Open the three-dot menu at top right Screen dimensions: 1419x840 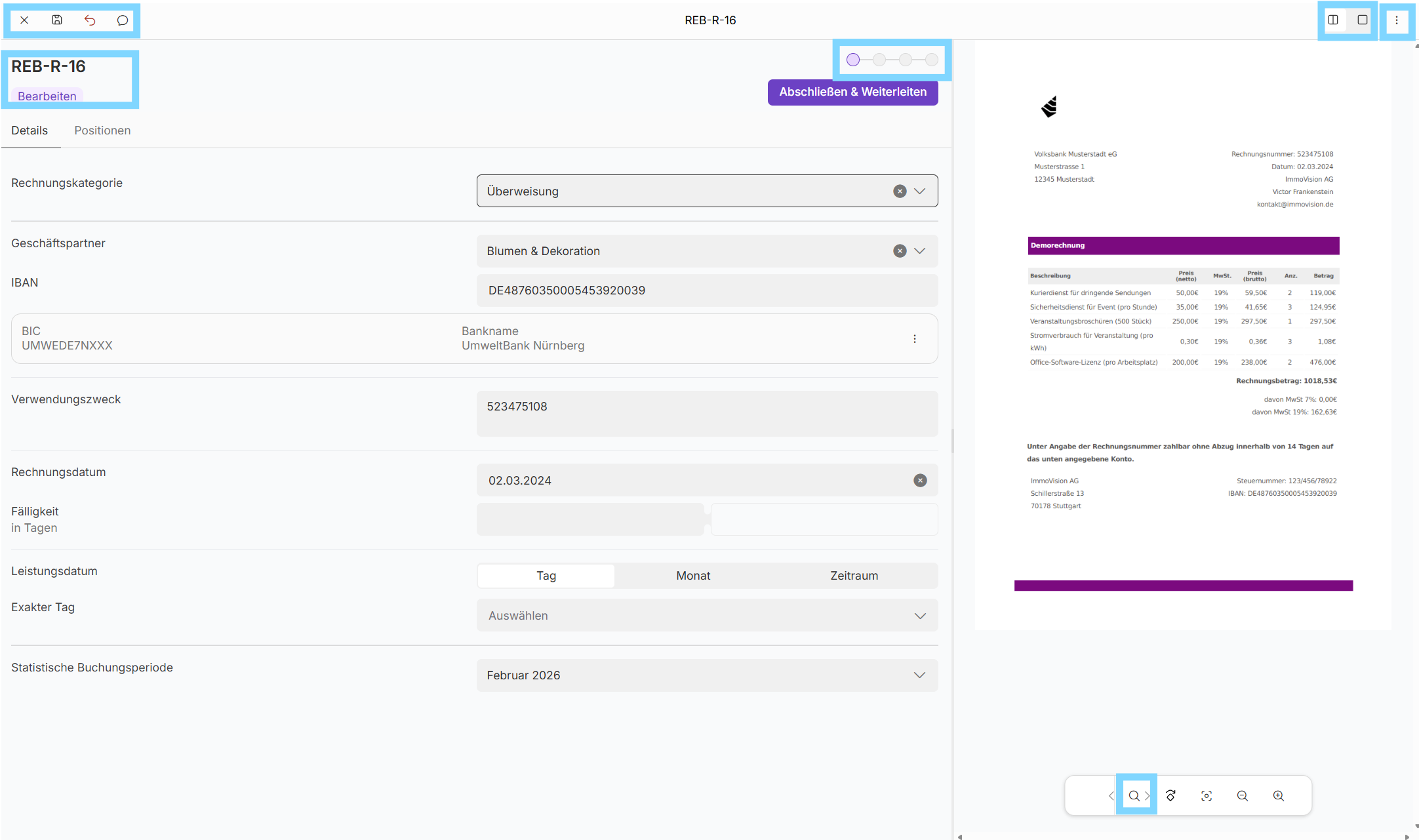(1397, 20)
